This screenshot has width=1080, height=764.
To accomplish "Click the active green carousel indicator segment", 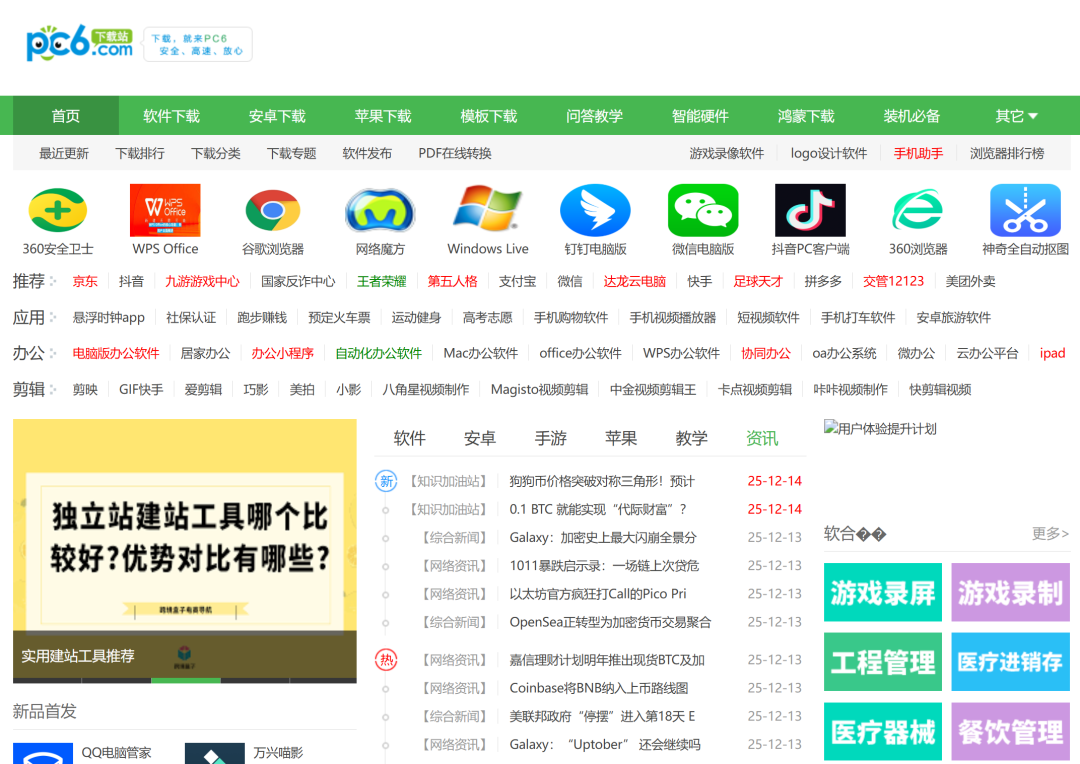I will [x=185, y=681].
